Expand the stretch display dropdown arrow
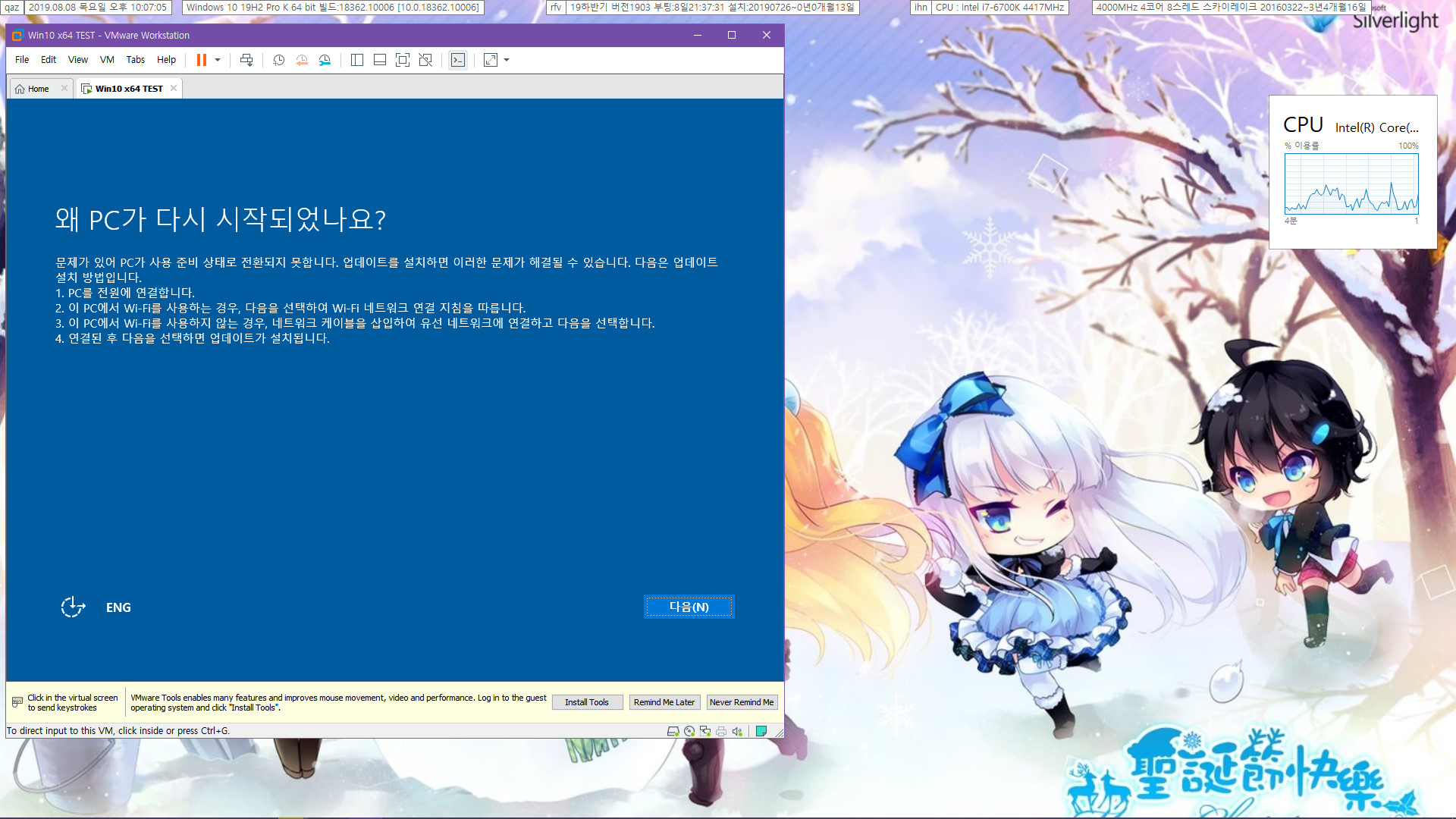1456x819 pixels. click(x=507, y=60)
